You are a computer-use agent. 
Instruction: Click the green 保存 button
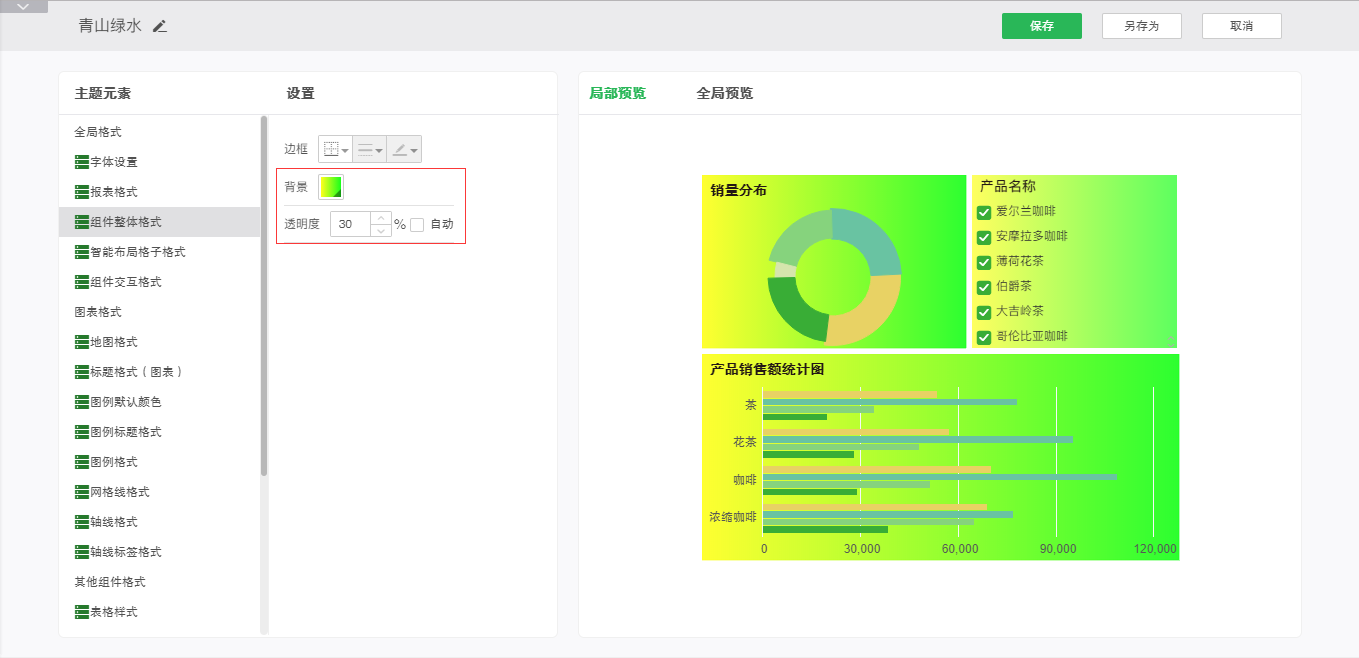coord(1041,26)
